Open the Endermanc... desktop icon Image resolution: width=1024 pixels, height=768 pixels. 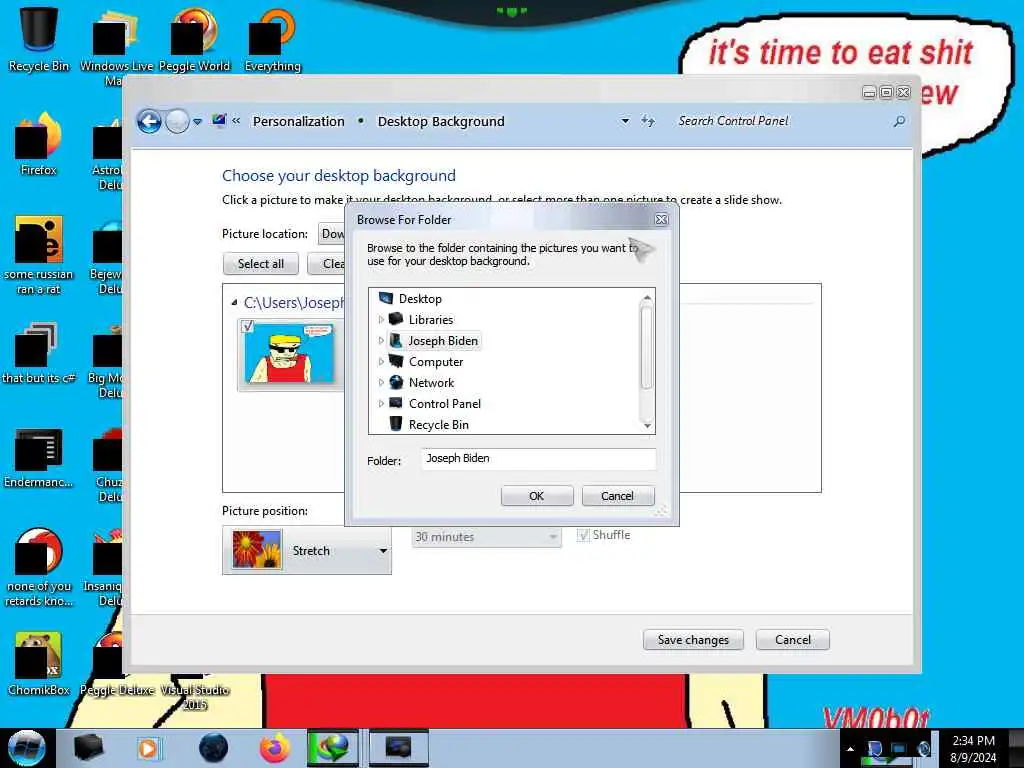39,457
